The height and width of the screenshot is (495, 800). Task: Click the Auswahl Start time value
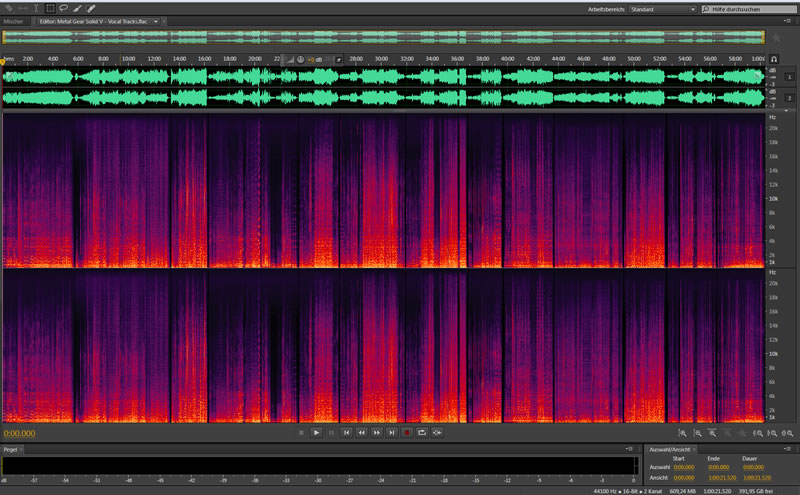point(683,467)
